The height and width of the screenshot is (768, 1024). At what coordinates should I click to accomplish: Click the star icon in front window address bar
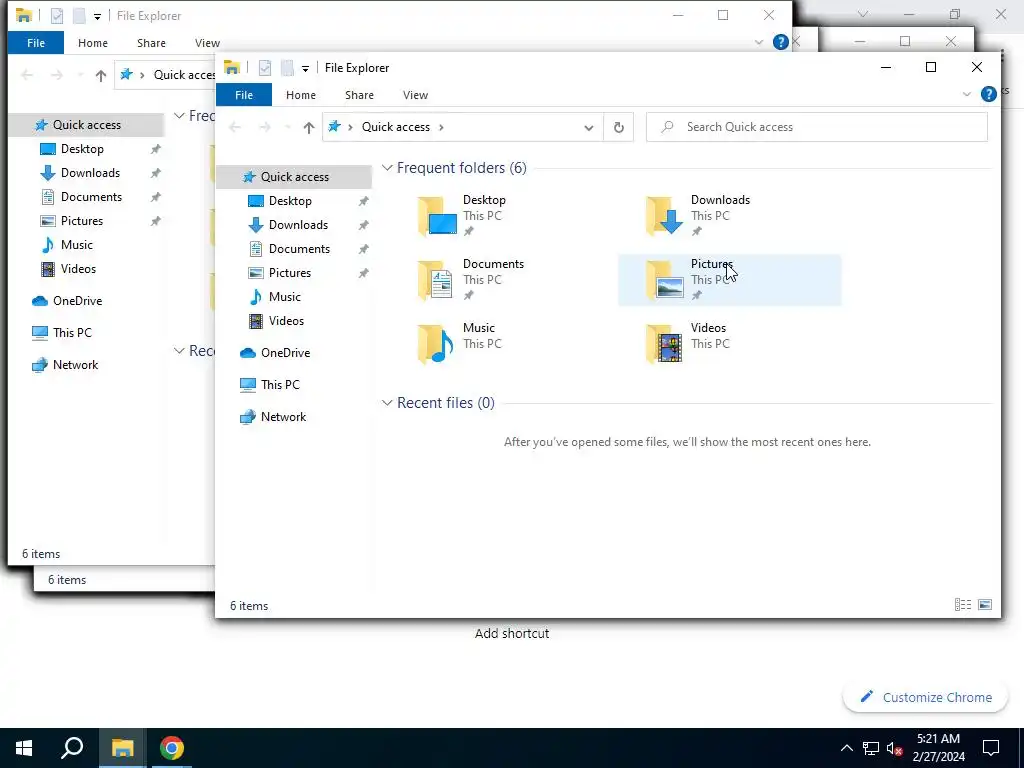click(x=334, y=127)
